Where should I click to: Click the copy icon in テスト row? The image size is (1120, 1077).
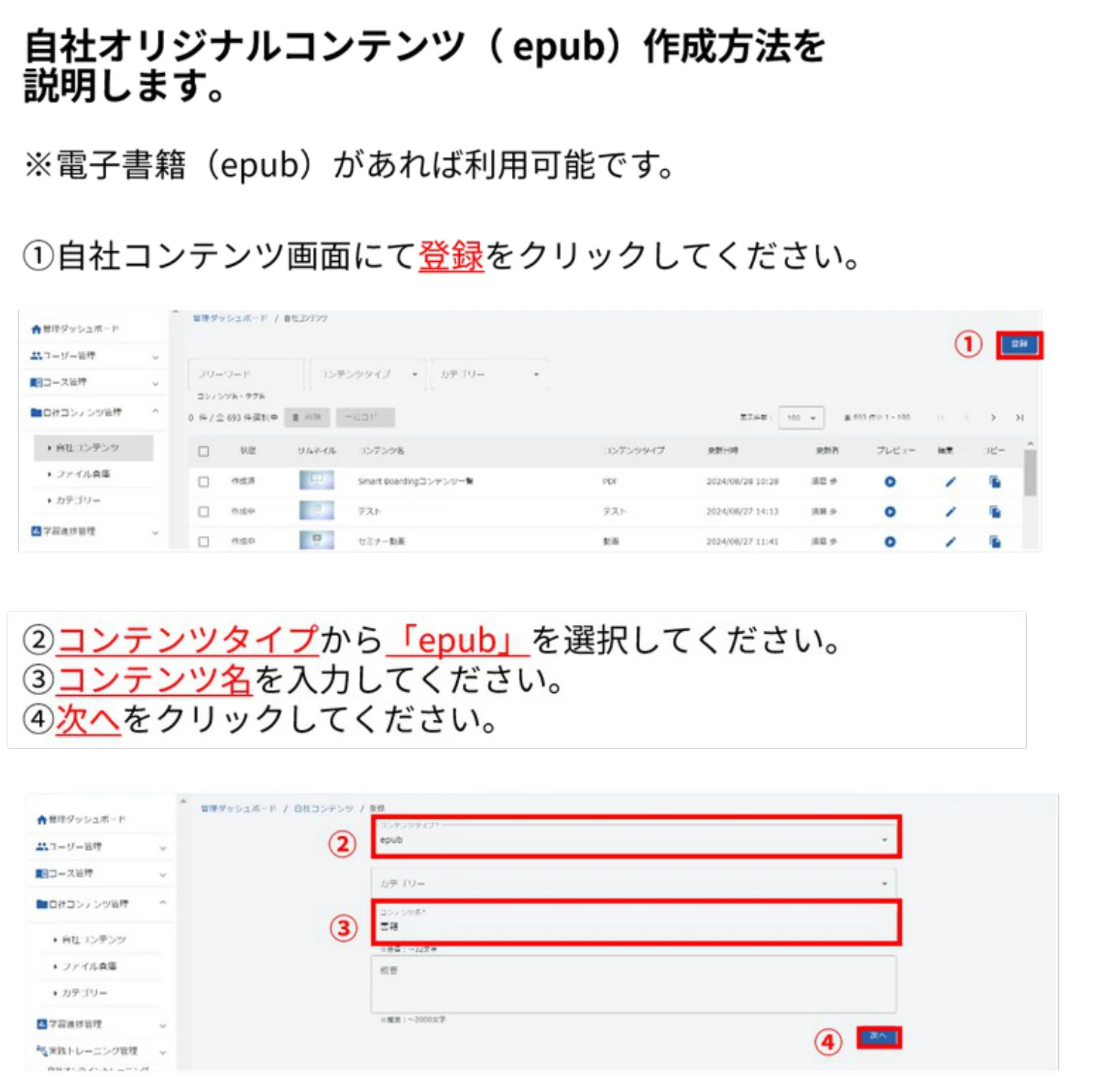[x=995, y=511]
